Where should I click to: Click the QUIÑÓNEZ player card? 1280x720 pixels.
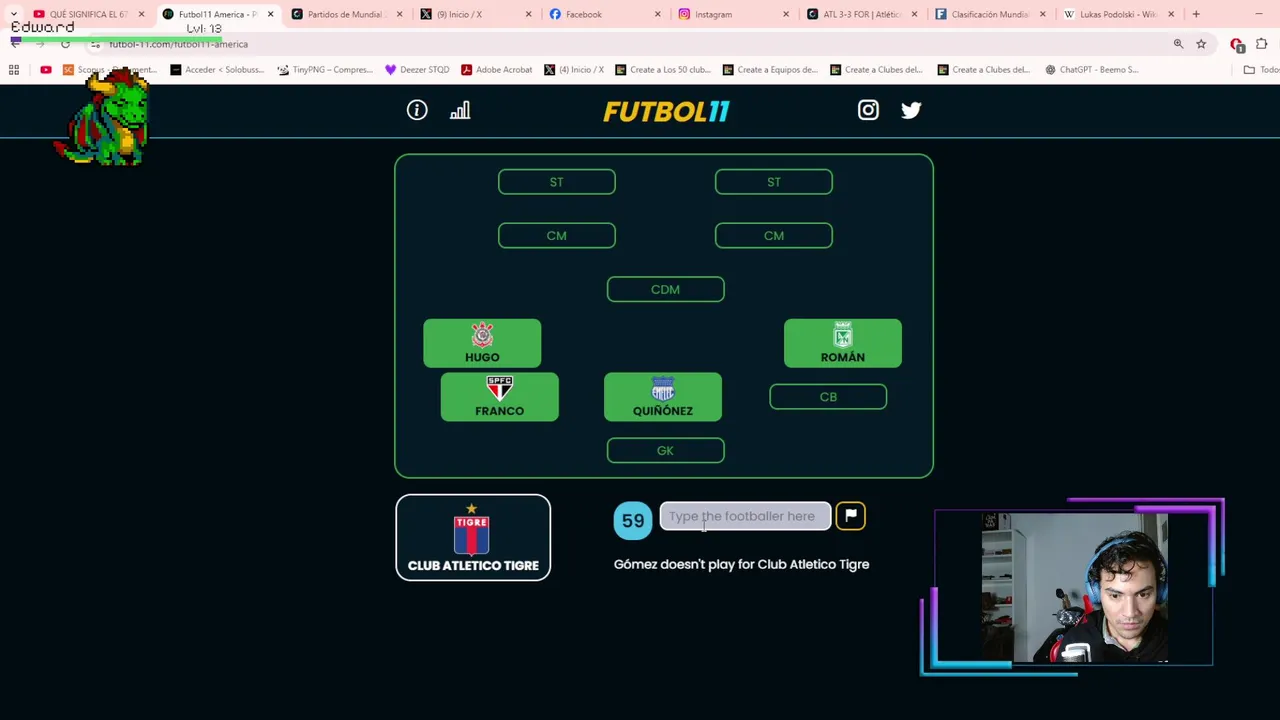(663, 397)
